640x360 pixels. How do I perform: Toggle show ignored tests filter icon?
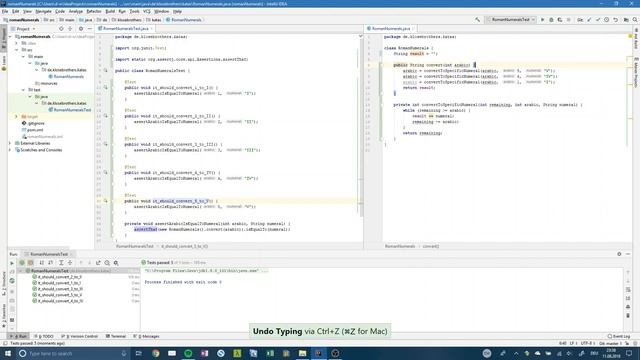[31, 263]
